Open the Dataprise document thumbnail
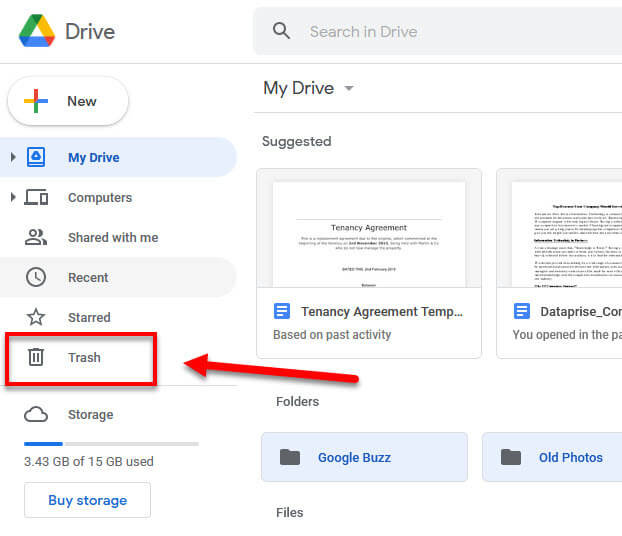Image resolution: width=622 pixels, height=536 pixels. coord(560,229)
